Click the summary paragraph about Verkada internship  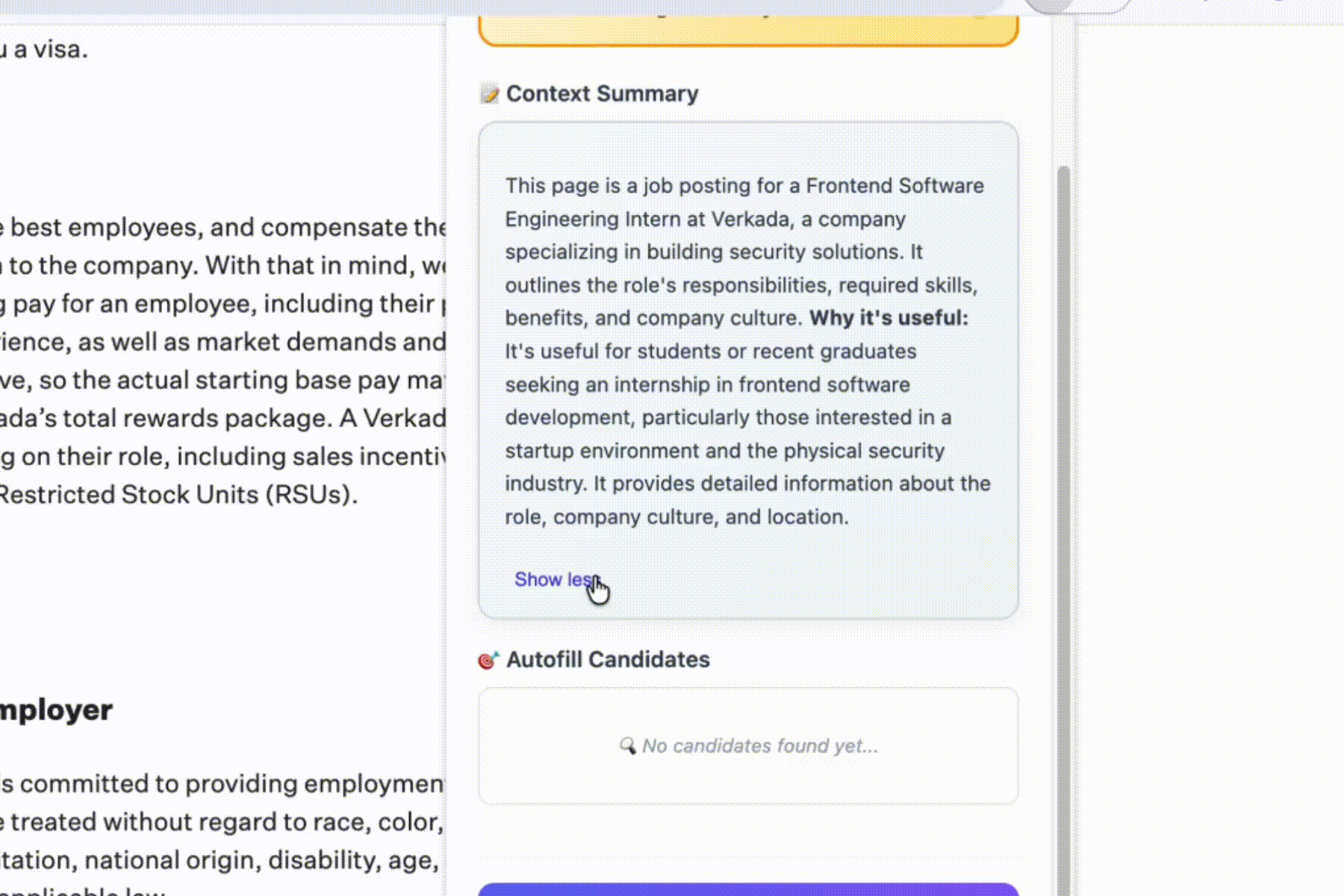click(x=747, y=351)
